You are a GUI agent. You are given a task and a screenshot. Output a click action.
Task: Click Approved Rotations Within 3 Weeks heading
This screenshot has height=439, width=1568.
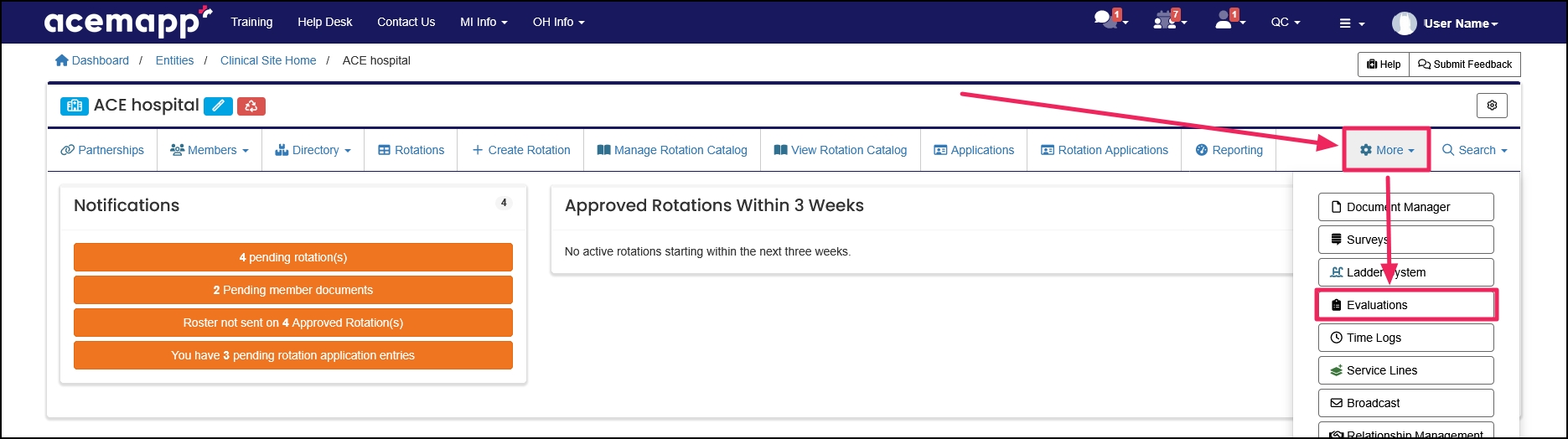tap(714, 205)
